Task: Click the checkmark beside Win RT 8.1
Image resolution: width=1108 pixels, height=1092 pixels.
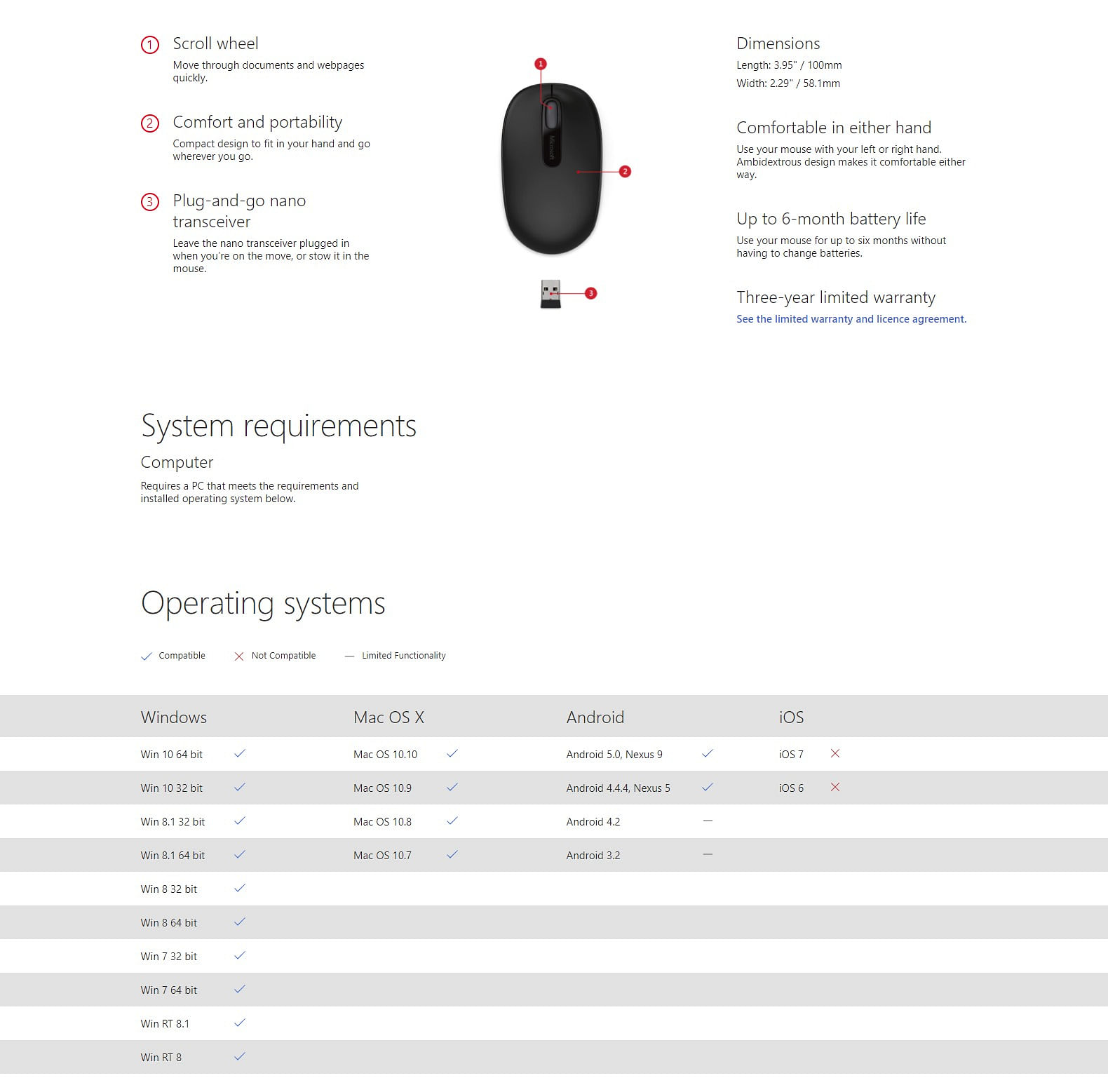Action: tap(240, 1023)
